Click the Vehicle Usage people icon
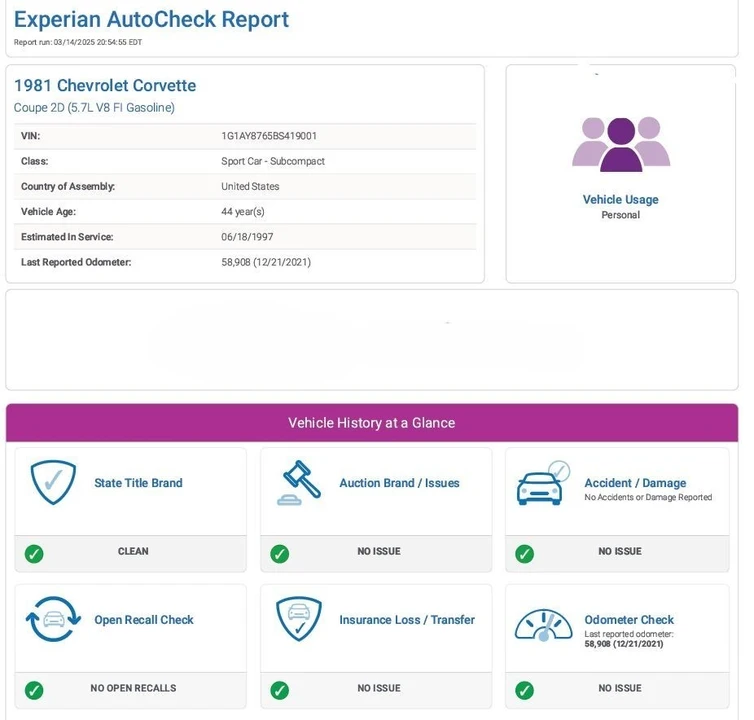 click(621, 144)
